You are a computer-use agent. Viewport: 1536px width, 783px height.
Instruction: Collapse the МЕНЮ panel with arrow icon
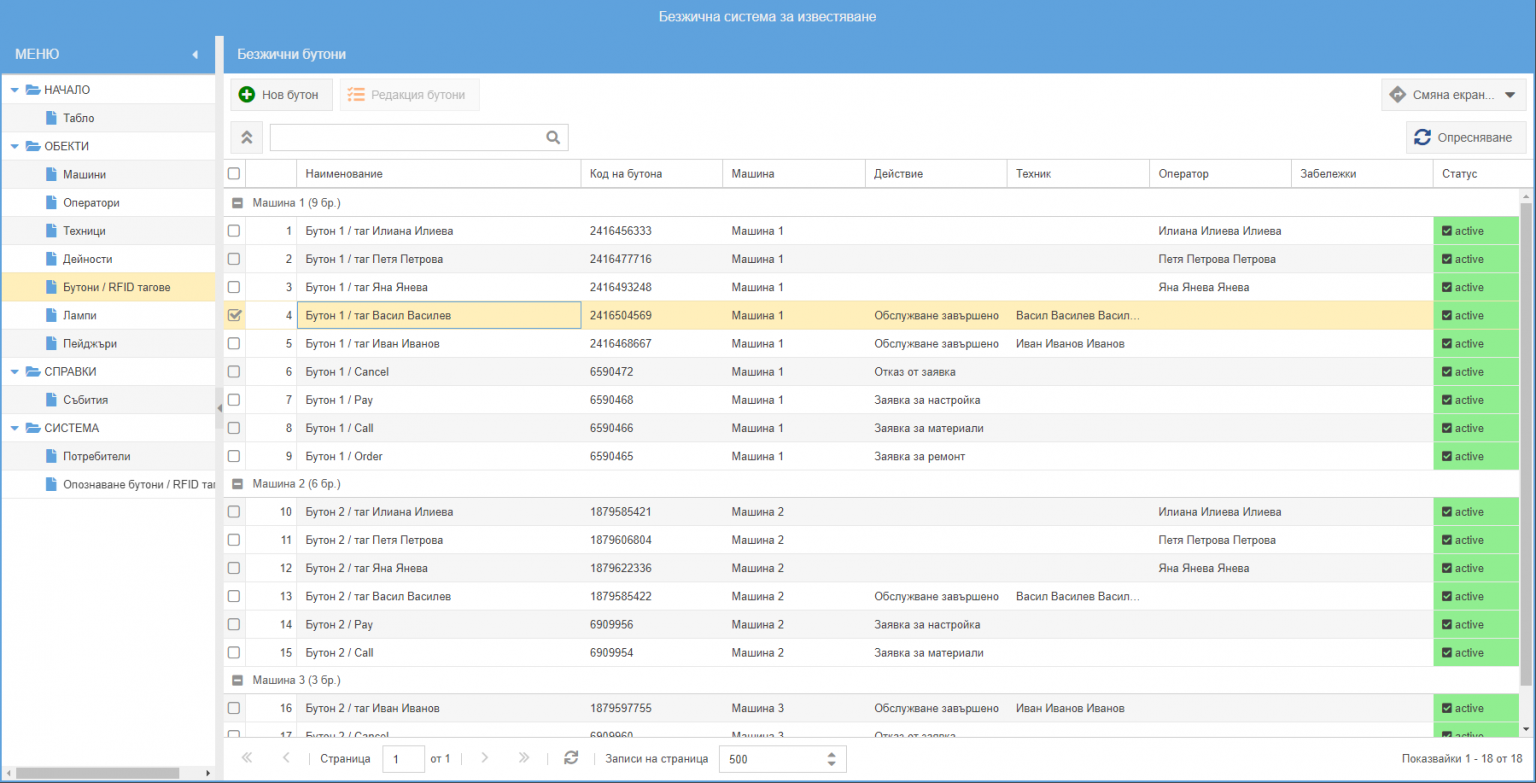coord(195,54)
